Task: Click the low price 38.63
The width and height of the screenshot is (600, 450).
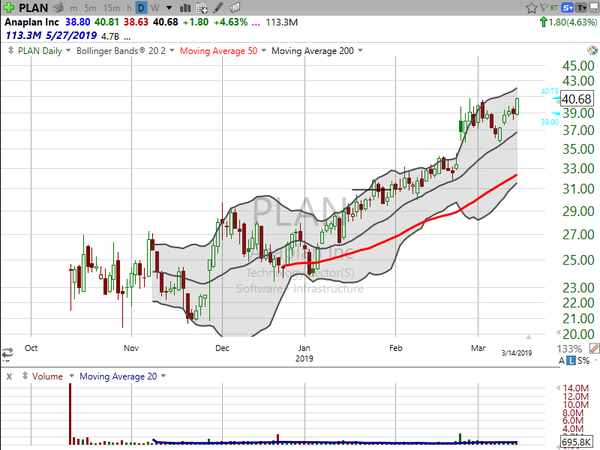Action: pyautogui.click(x=136, y=22)
